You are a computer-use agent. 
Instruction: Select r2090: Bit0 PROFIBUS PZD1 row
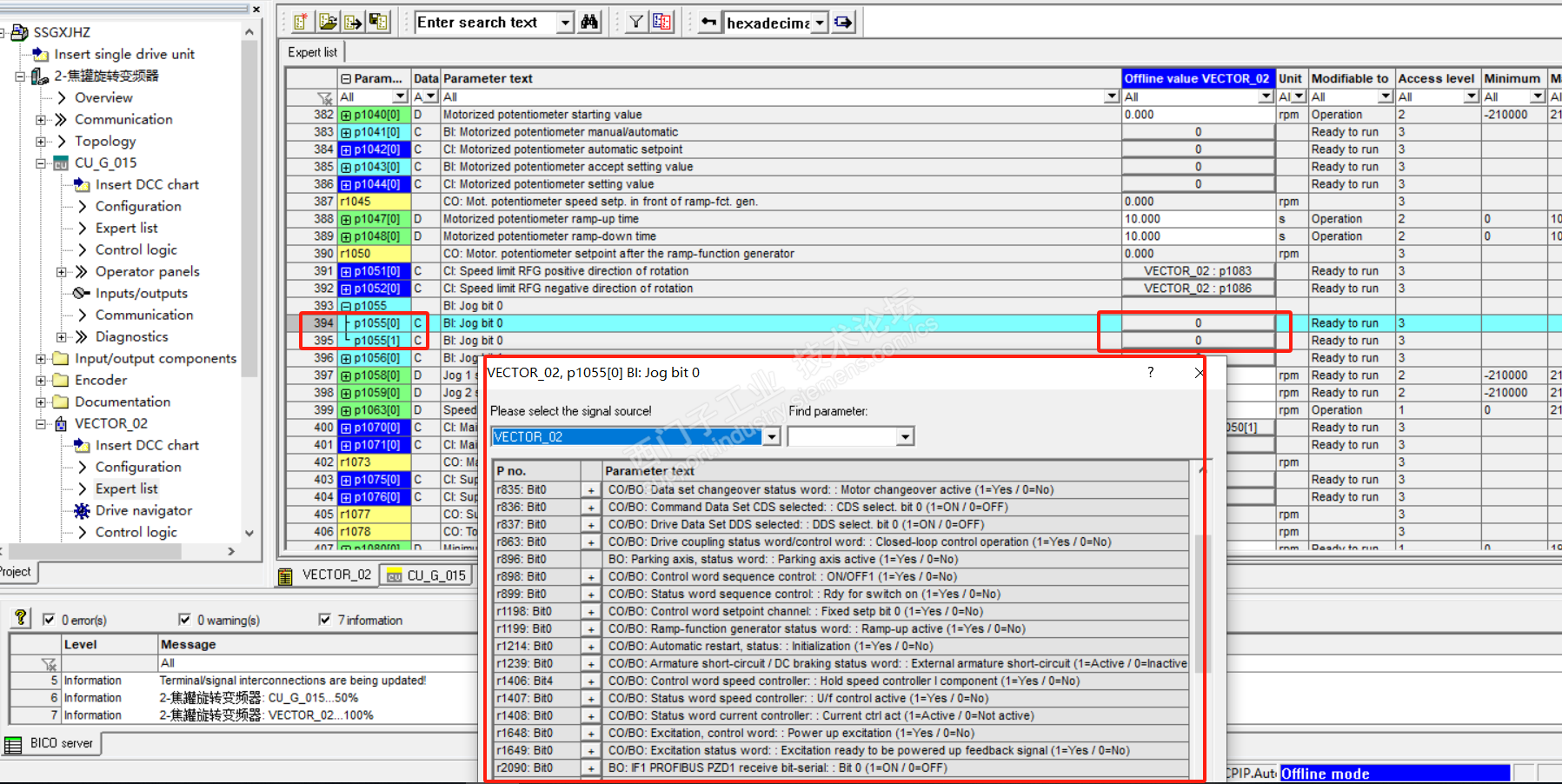pyautogui.click(x=841, y=768)
